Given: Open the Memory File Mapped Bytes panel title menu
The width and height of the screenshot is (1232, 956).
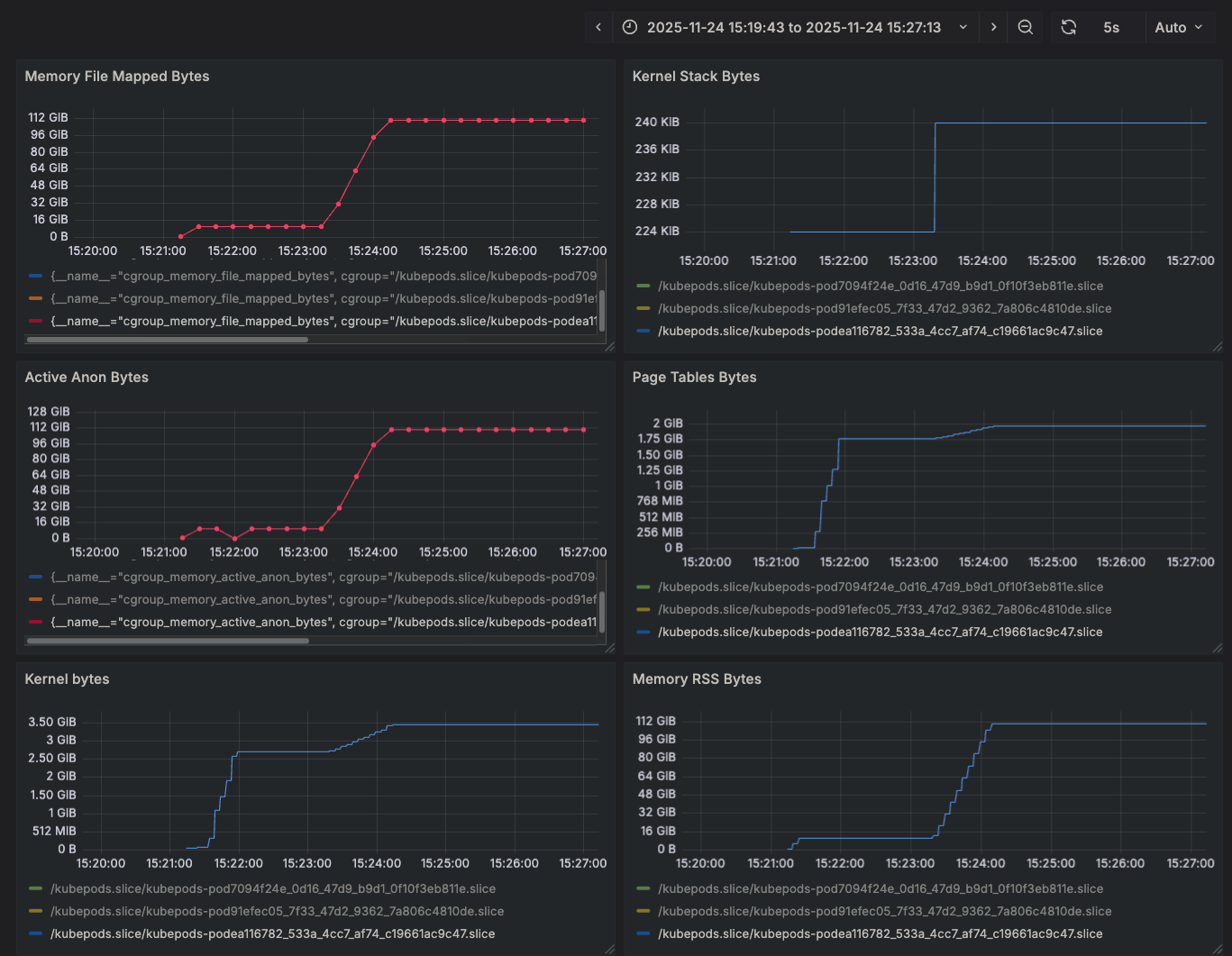Looking at the screenshot, I should tap(117, 77).
